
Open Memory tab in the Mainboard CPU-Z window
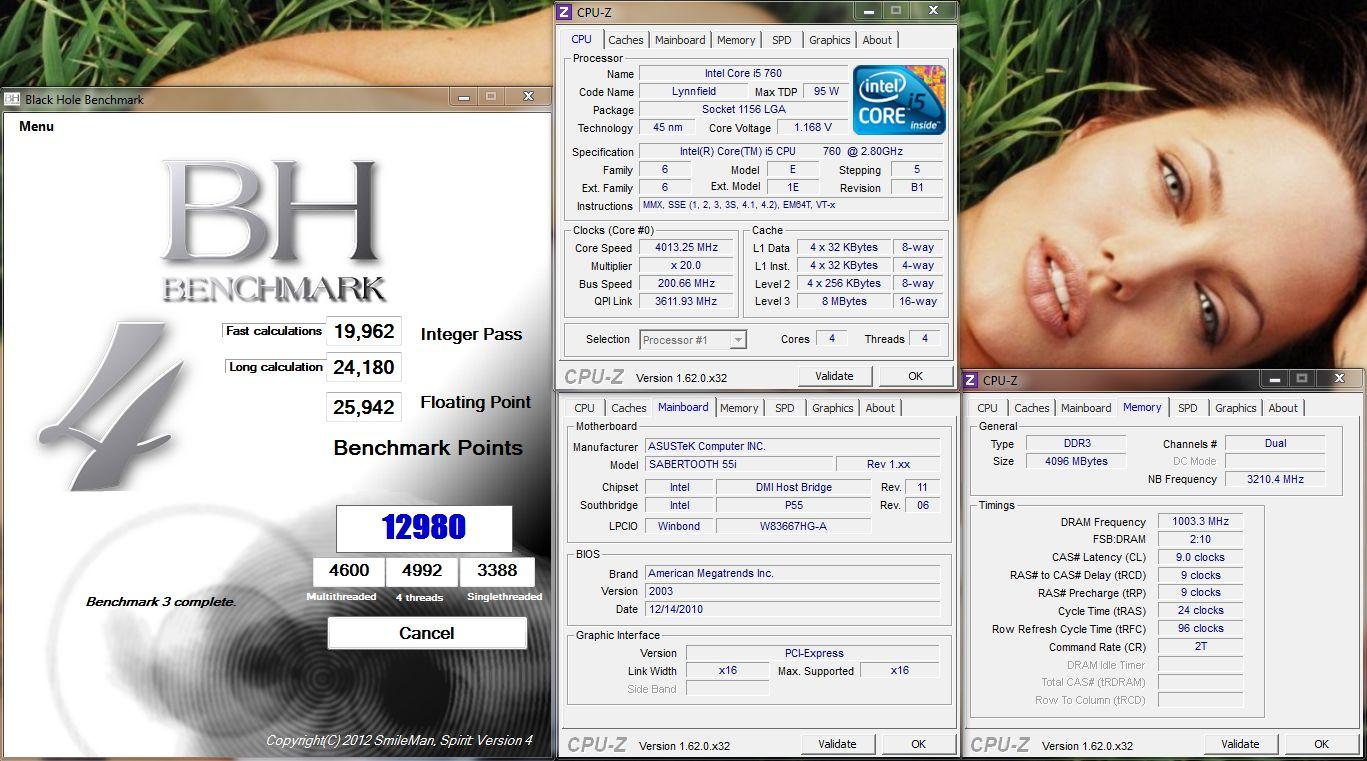tap(739, 408)
